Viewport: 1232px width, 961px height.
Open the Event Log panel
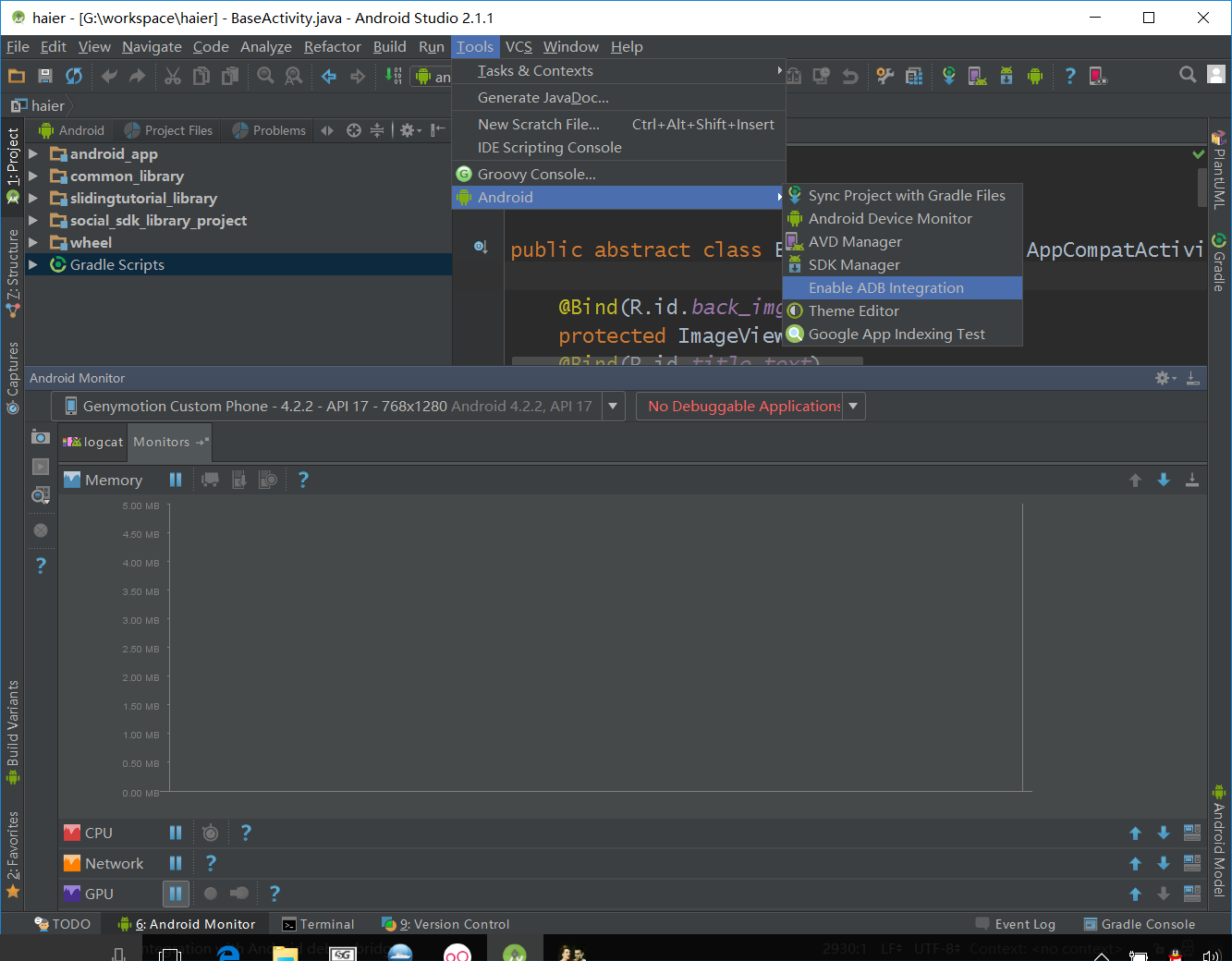[1016, 924]
